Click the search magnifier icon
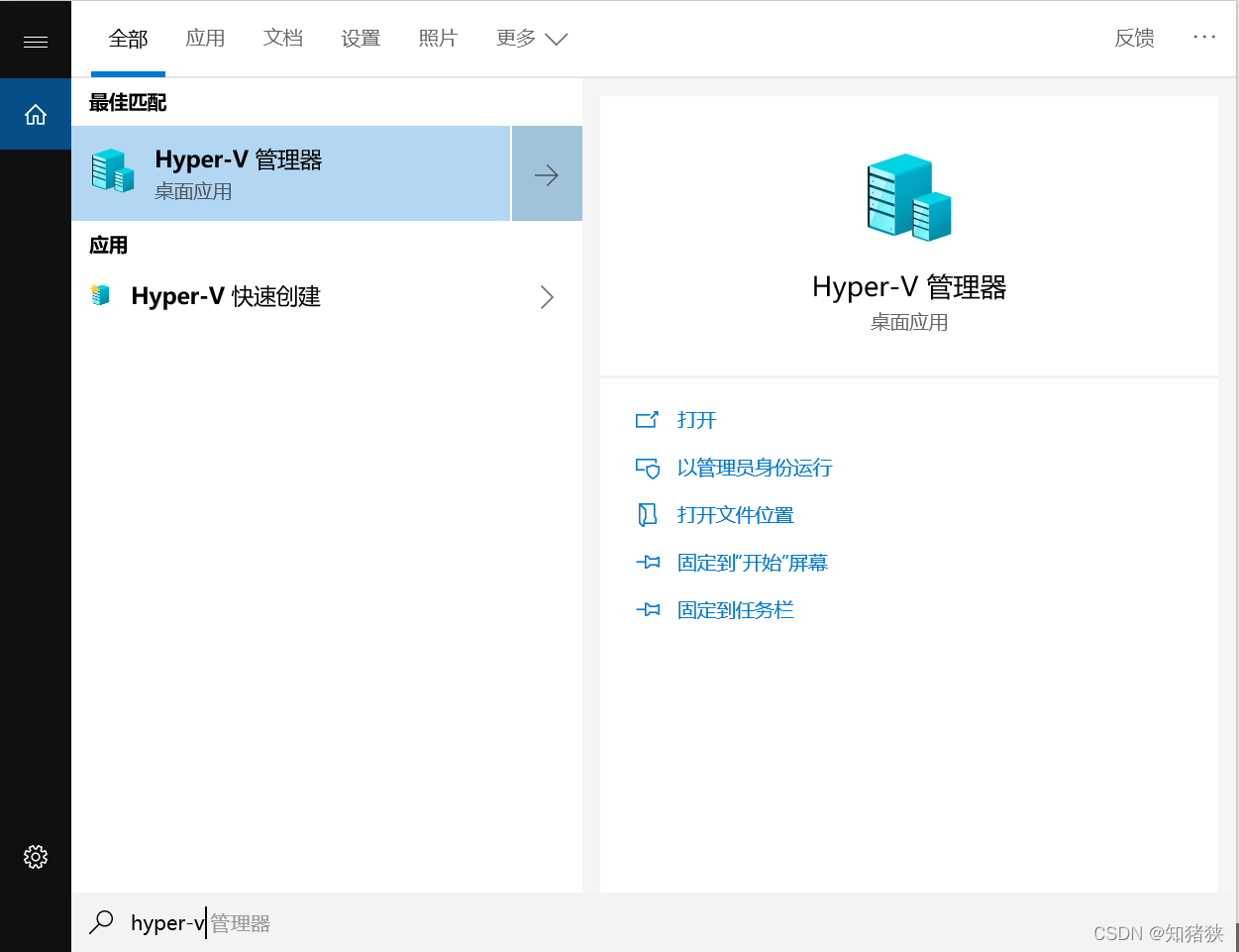Image resolution: width=1239 pixels, height=952 pixels. tap(101, 922)
